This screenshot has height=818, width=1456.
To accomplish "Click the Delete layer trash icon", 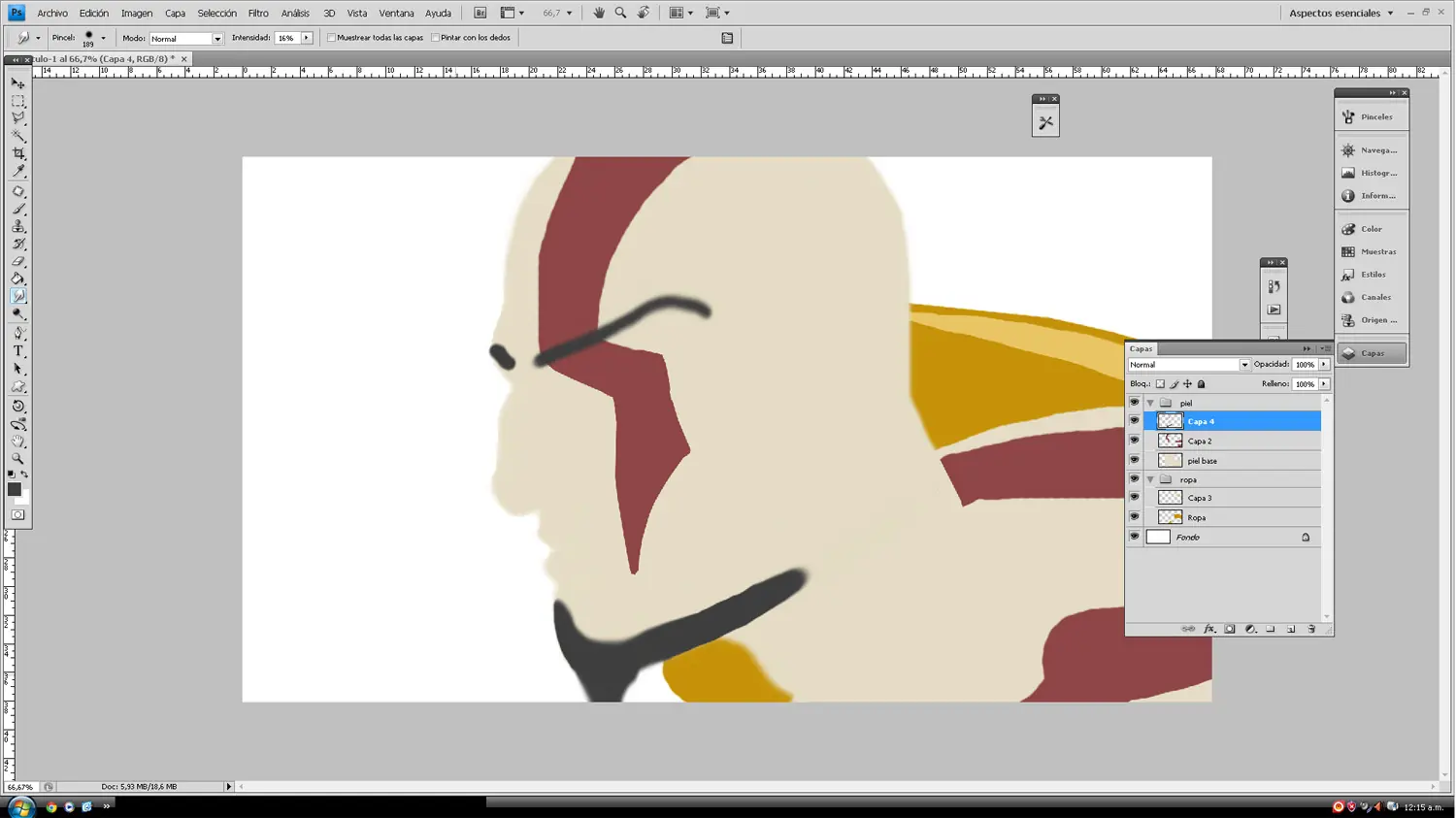I will [x=1311, y=629].
